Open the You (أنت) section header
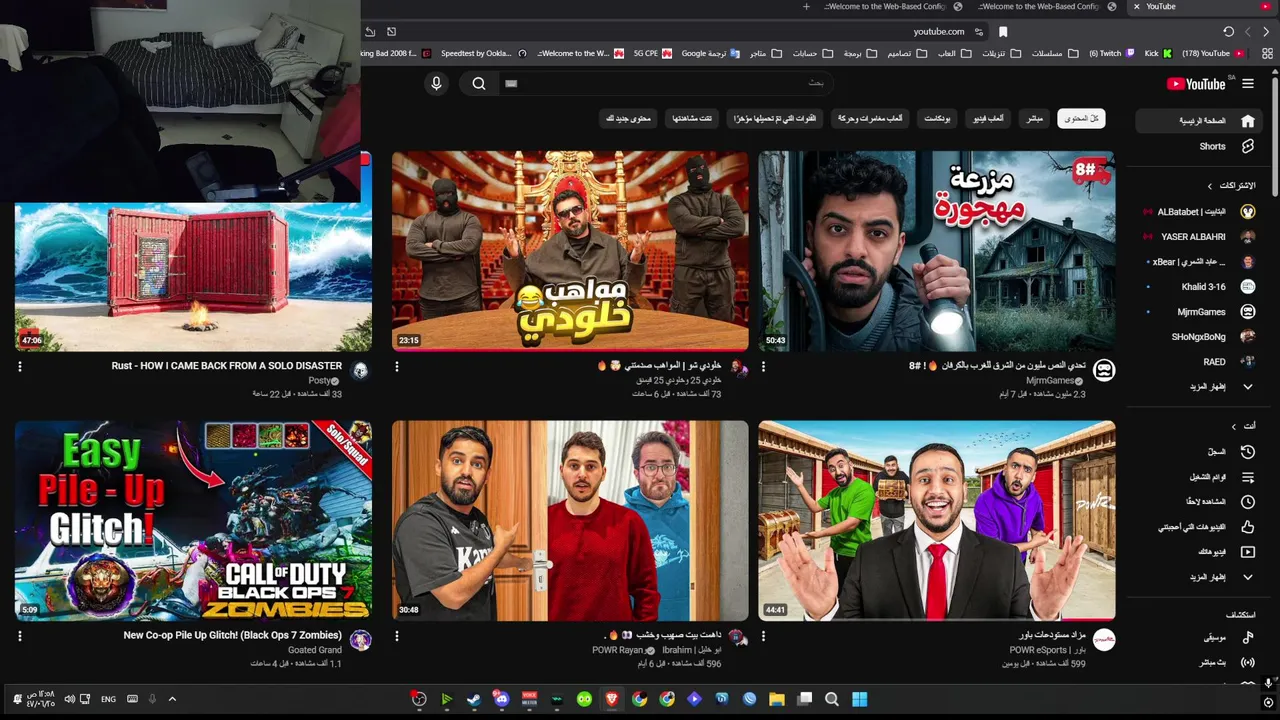This screenshot has height=720, width=1280. click(x=1244, y=426)
